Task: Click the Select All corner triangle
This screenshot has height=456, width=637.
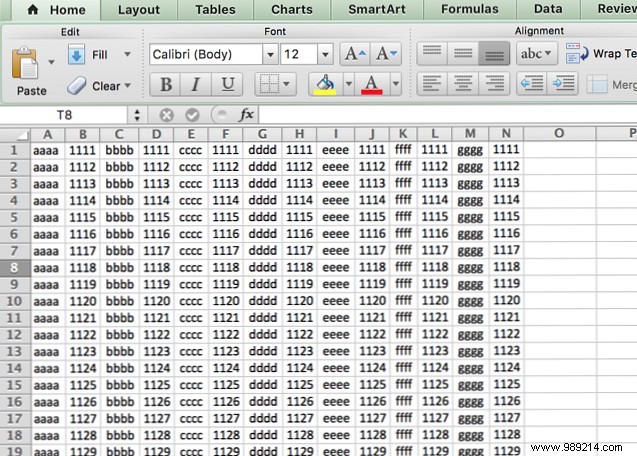Action: 22,135
